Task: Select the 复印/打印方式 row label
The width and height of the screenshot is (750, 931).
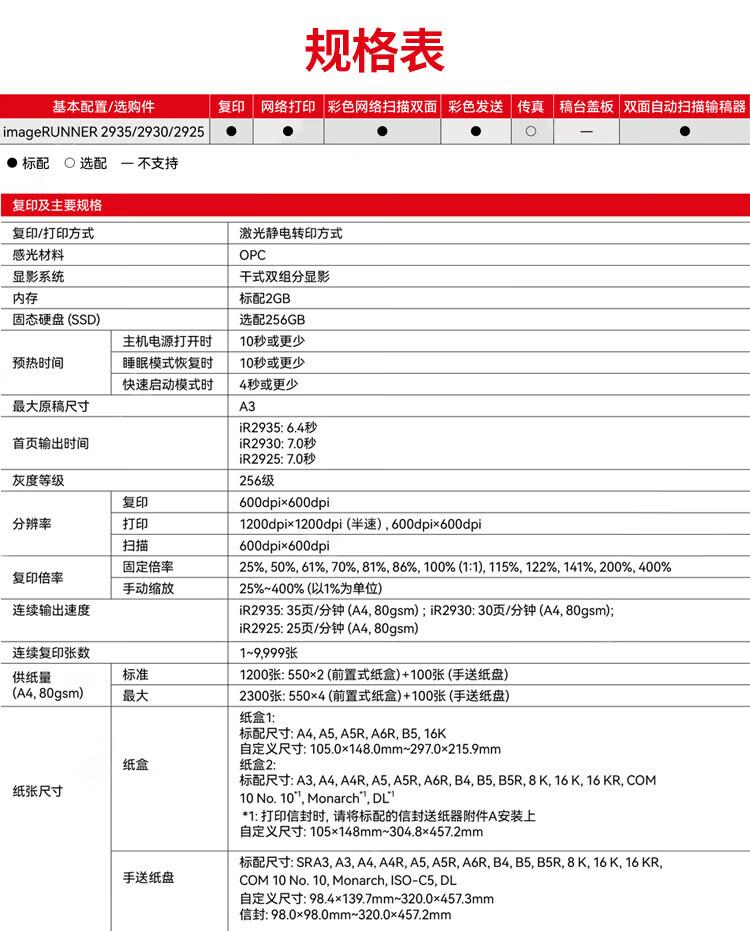Action: point(53,233)
